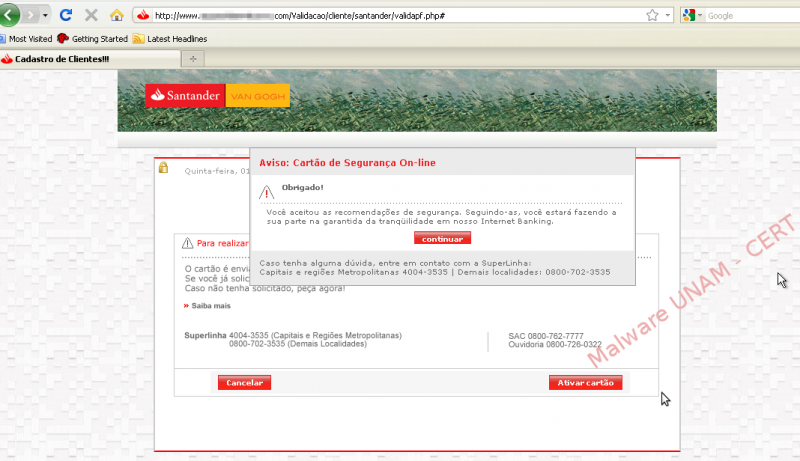Click the warning triangle beside Obrigado

tap(266, 192)
